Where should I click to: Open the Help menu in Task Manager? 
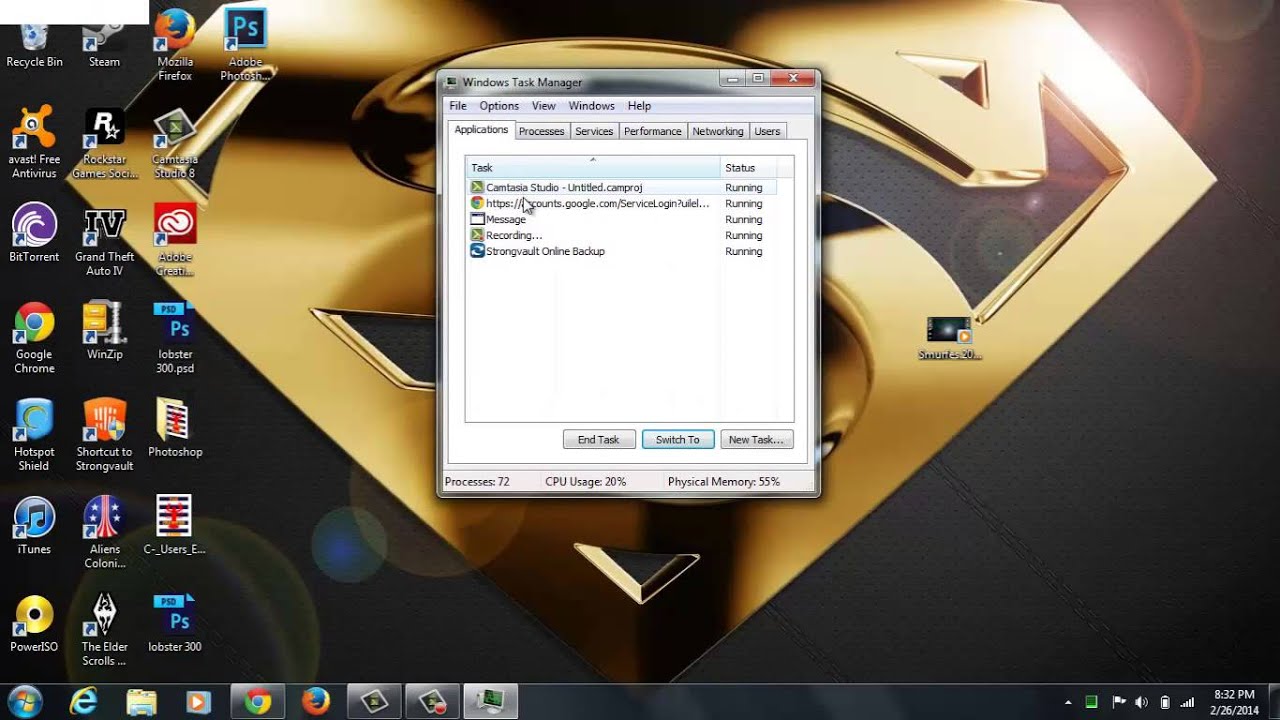(x=639, y=106)
